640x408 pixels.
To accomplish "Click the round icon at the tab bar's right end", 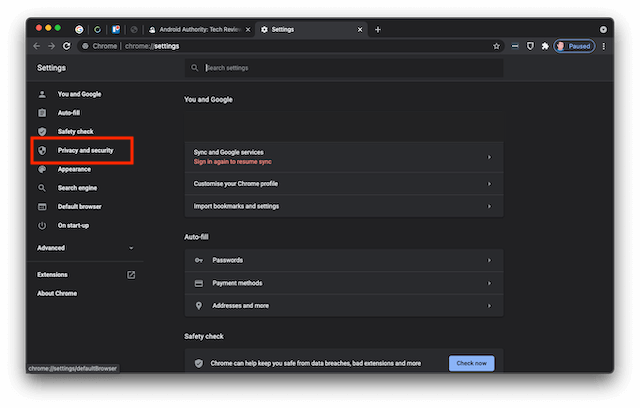I will pyautogui.click(x=603, y=29).
